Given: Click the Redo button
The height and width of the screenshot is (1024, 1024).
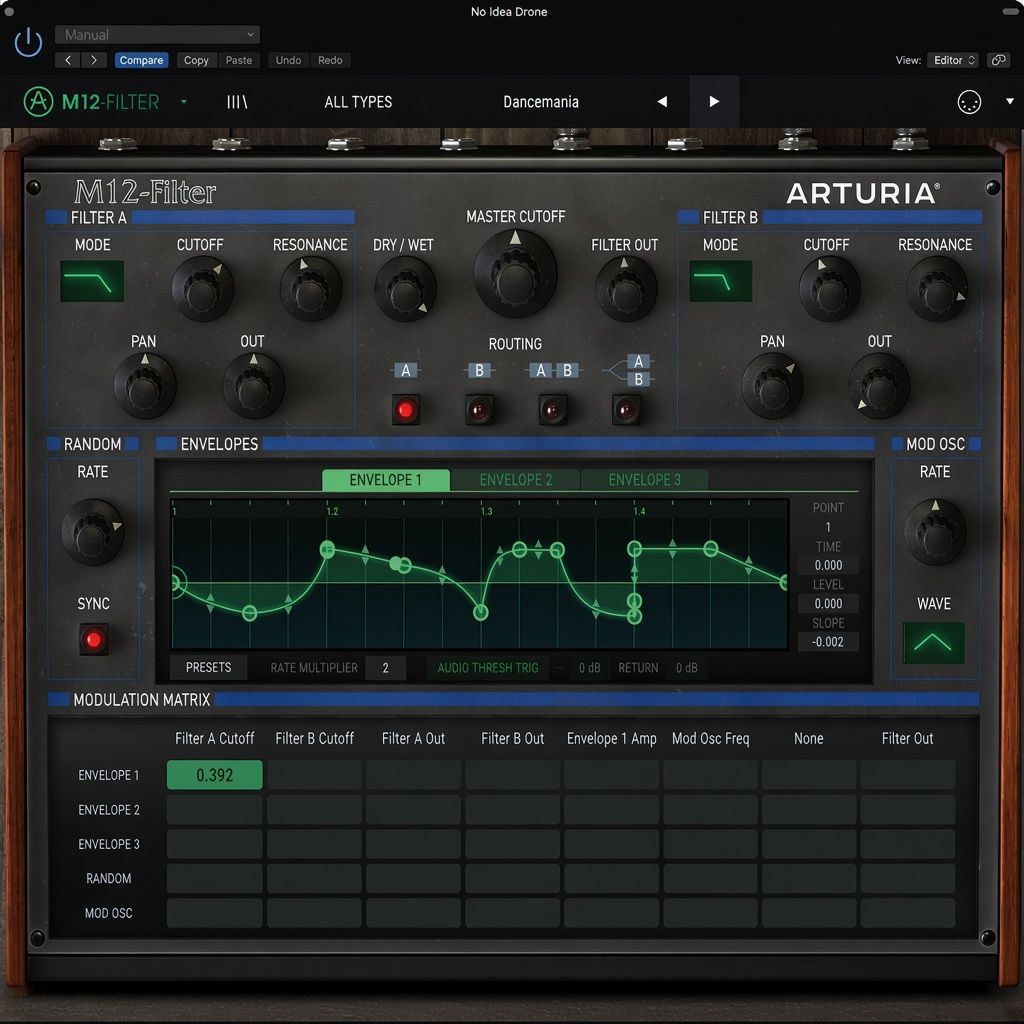Looking at the screenshot, I should click(330, 60).
